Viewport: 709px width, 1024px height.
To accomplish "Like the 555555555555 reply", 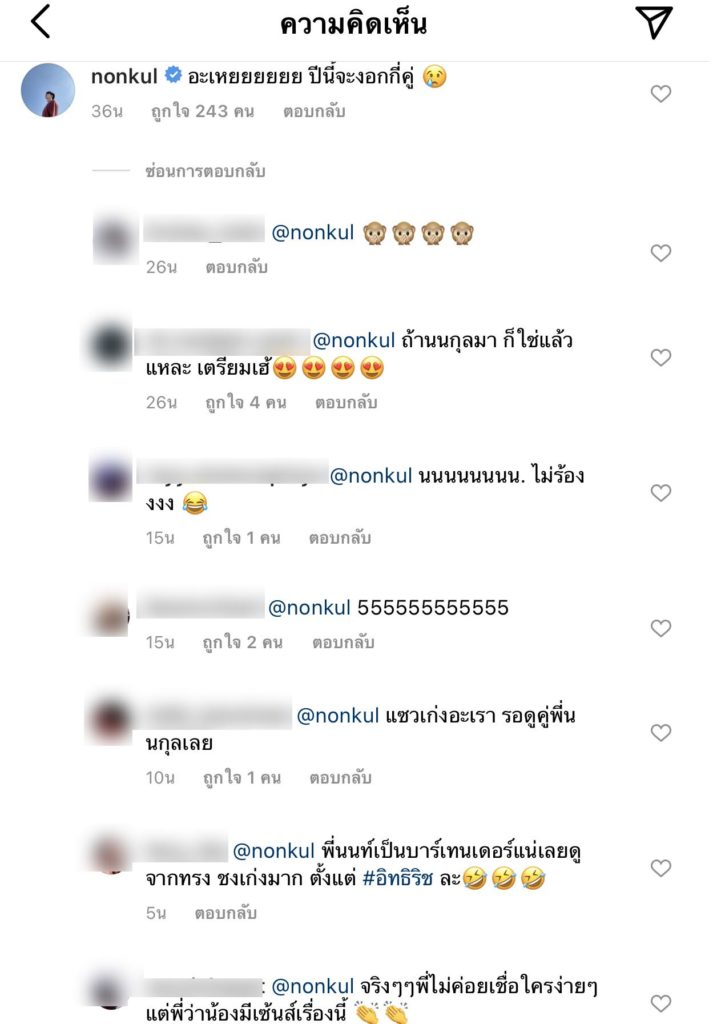I will (x=661, y=628).
